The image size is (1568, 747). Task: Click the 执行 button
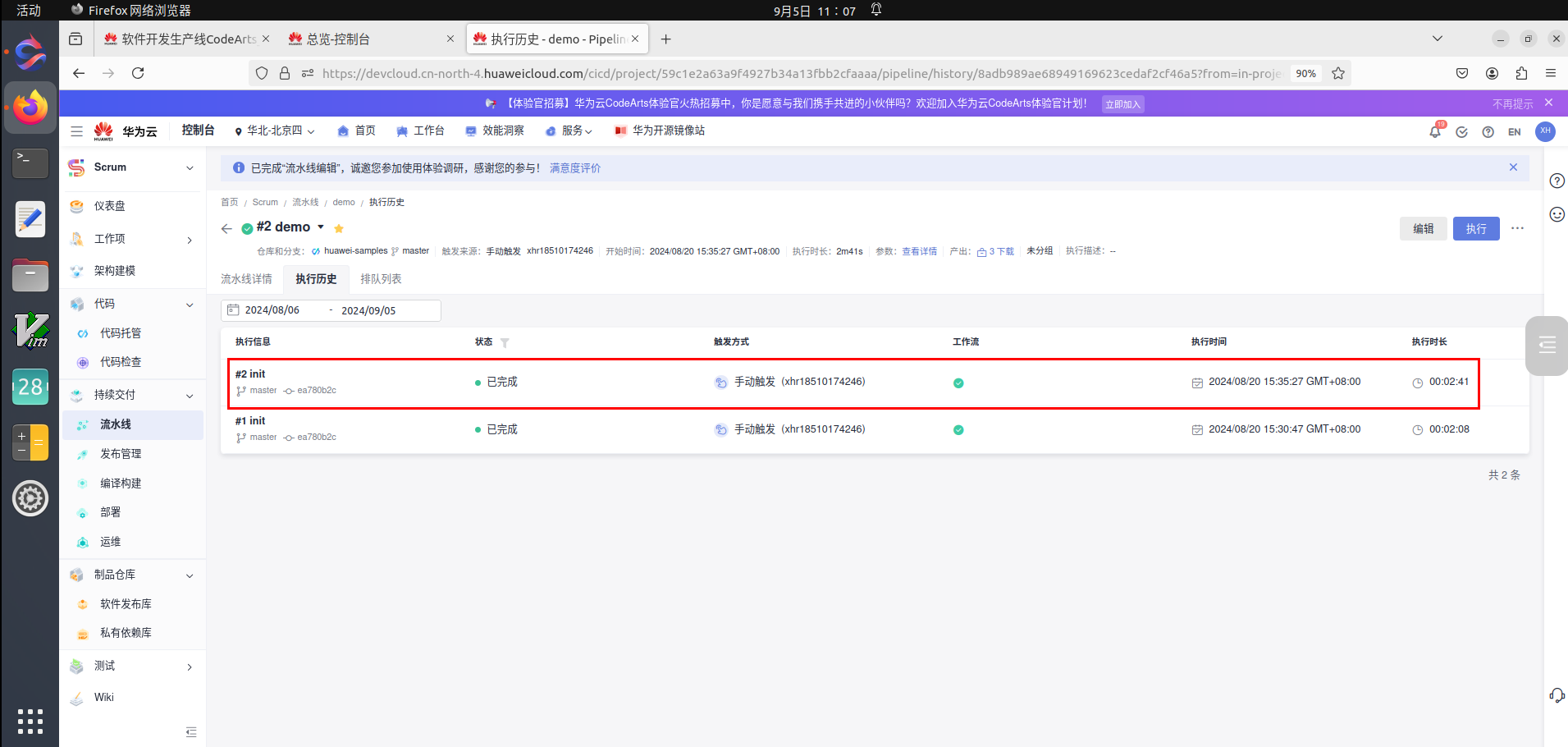1476,228
